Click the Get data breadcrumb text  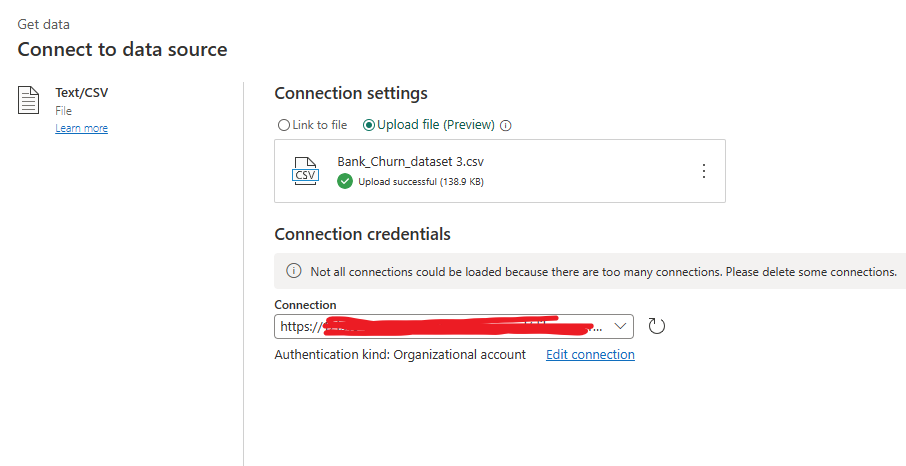pos(44,24)
